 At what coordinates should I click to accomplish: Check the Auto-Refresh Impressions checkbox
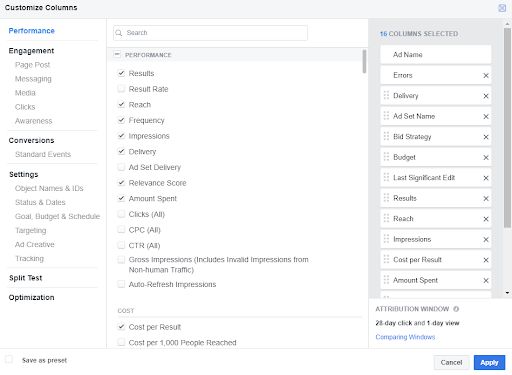(121, 284)
